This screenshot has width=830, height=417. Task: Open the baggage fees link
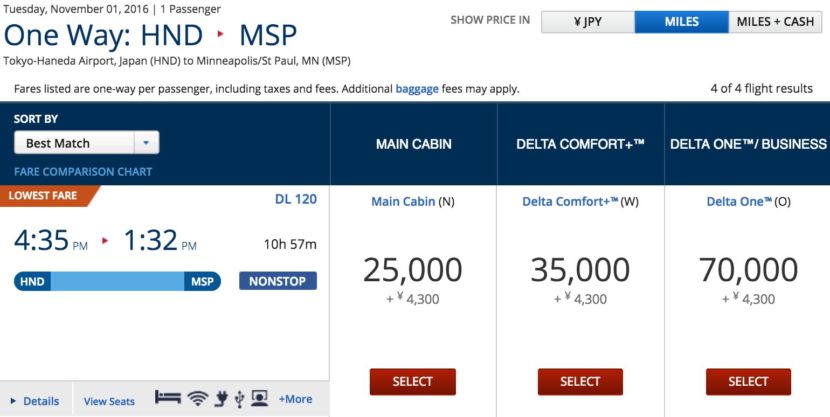coord(417,88)
